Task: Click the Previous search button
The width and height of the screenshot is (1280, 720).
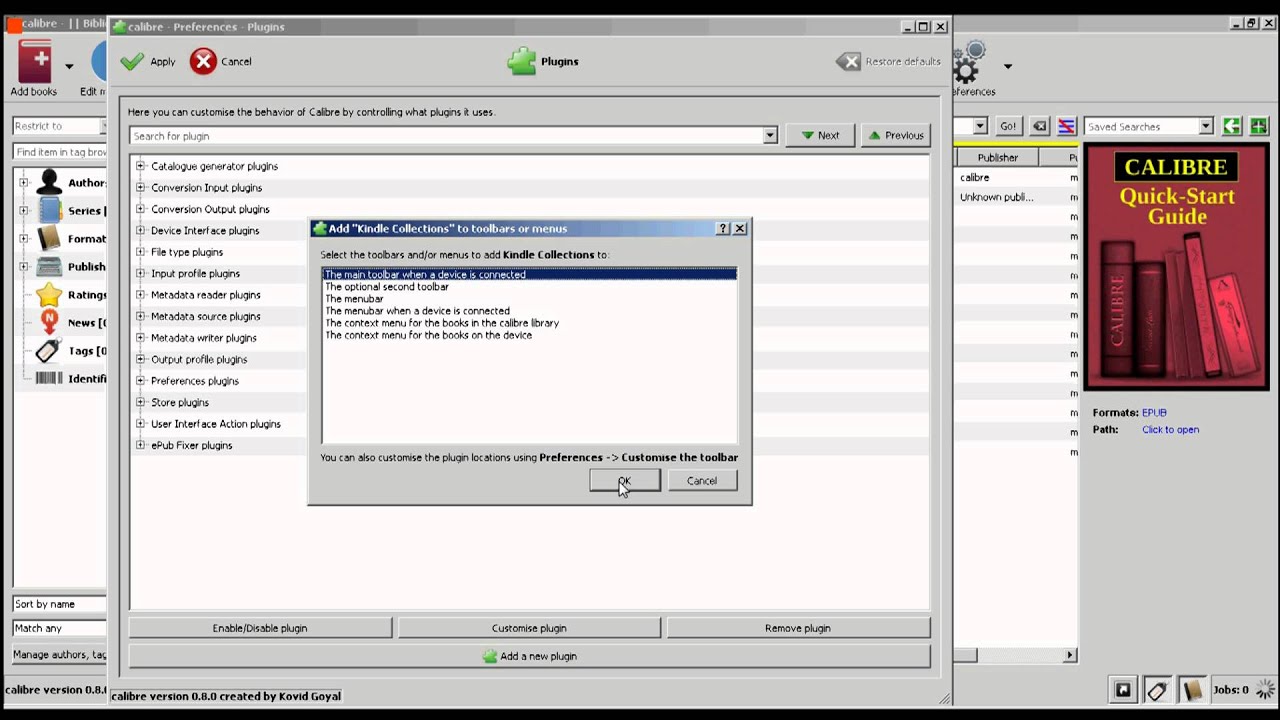Action: tap(895, 135)
